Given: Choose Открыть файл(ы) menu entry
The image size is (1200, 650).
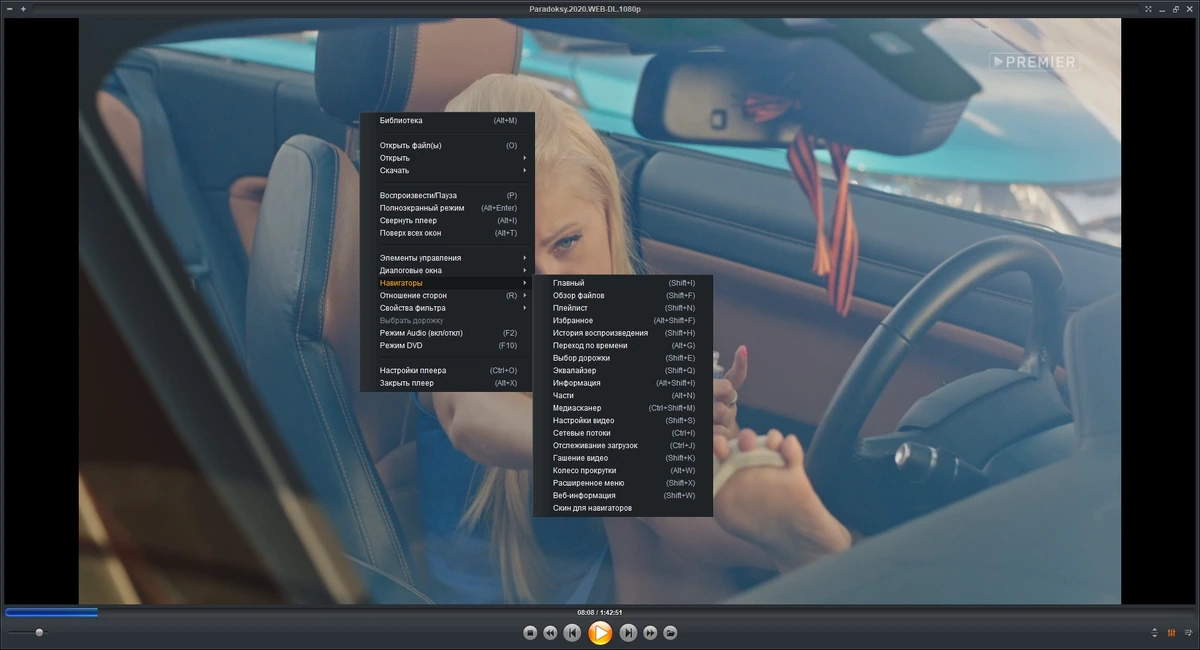Looking at the screenshot, I should click(448, 145).
